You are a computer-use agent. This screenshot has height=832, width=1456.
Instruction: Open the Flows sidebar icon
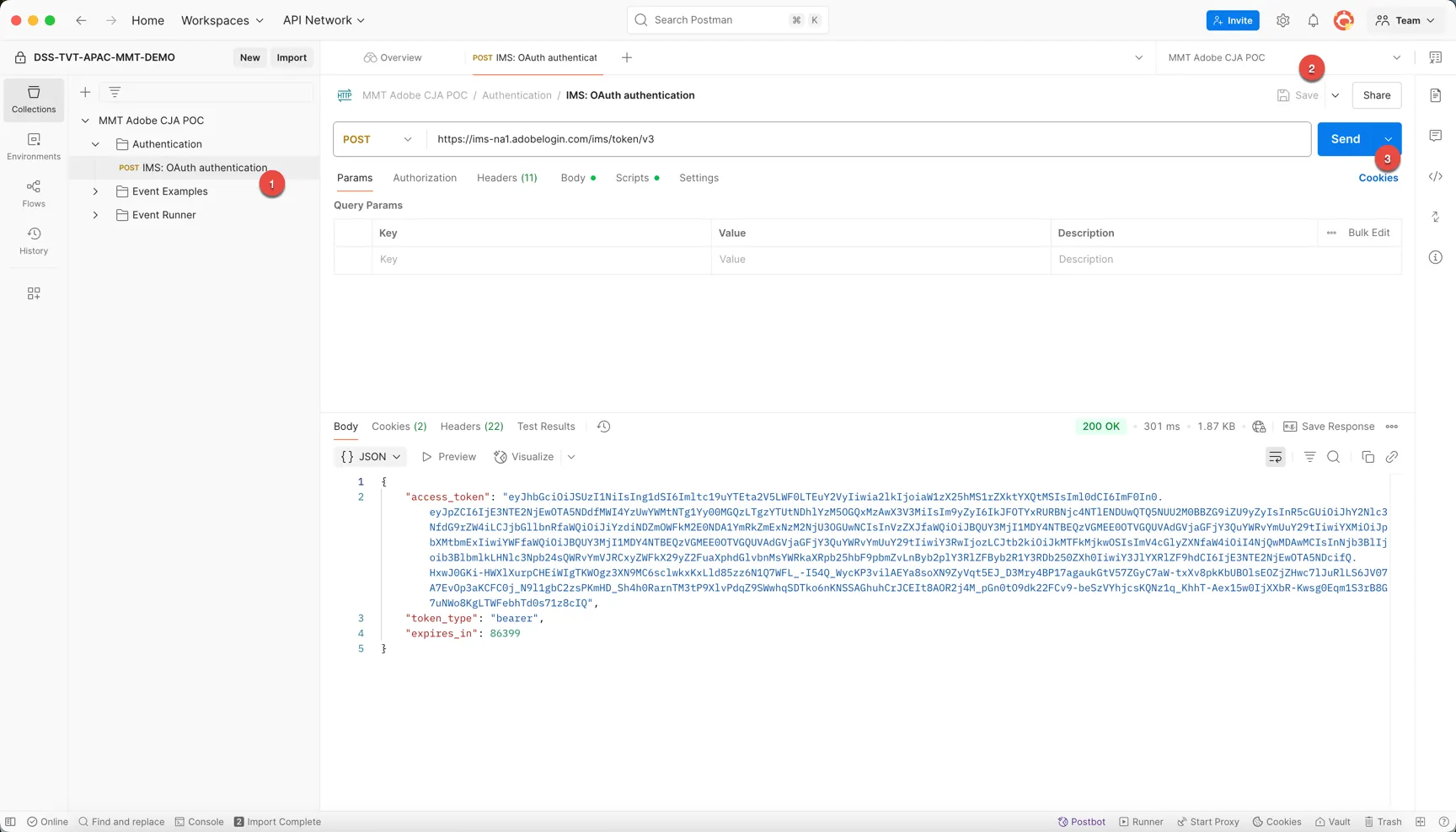[x=34, y=193]
